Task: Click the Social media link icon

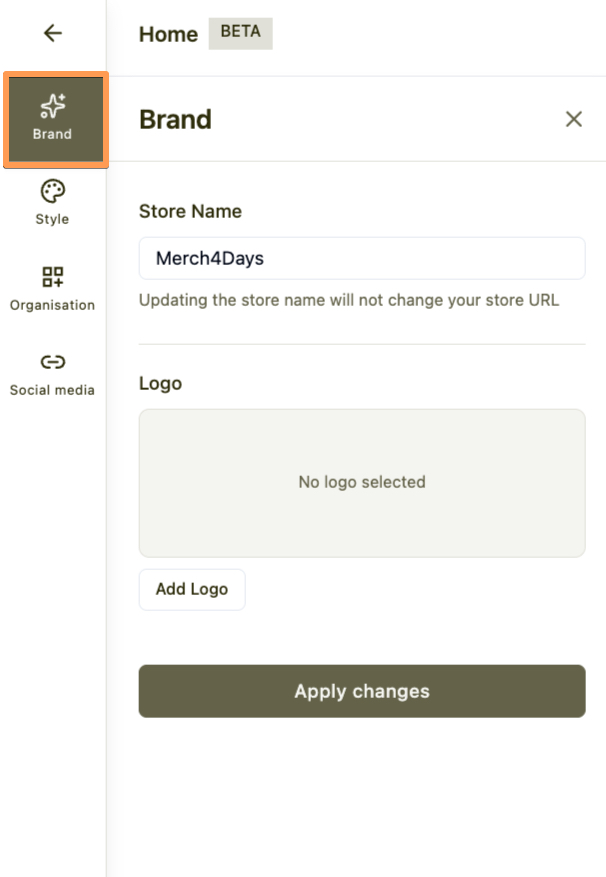Action: [x=52, y=362]
